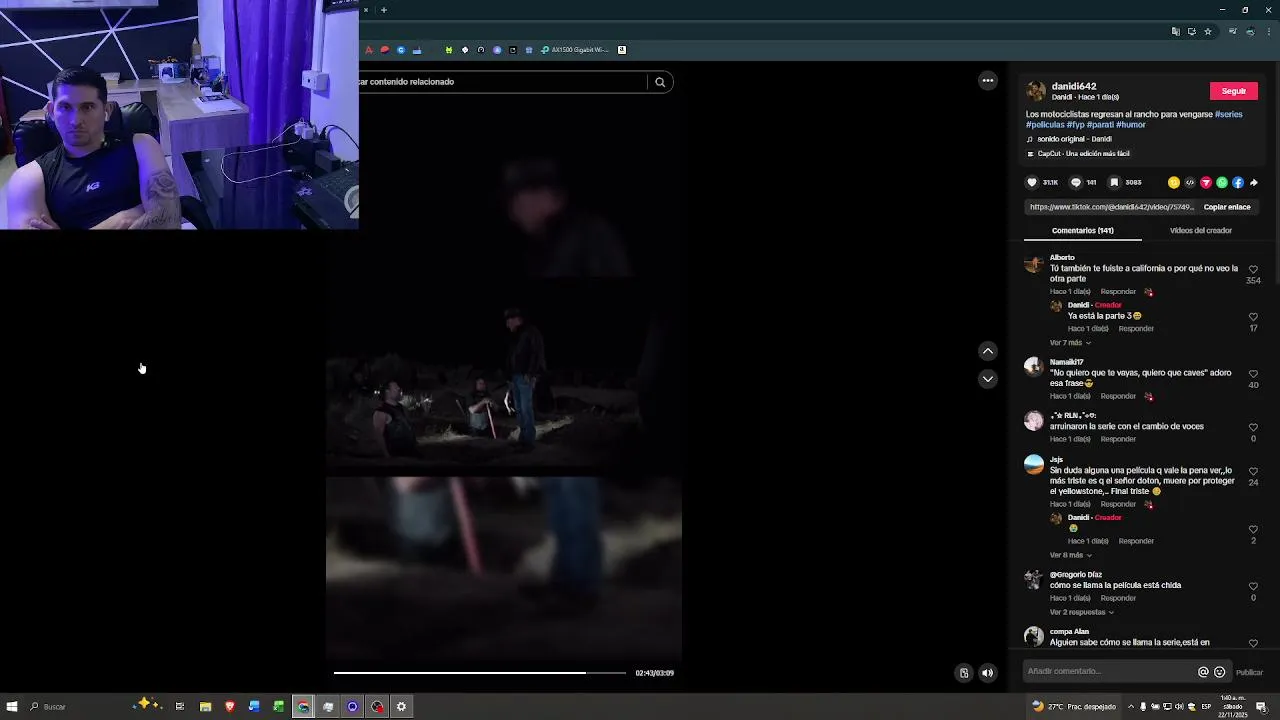Open the 27°C weather widget

(1074, 707)
